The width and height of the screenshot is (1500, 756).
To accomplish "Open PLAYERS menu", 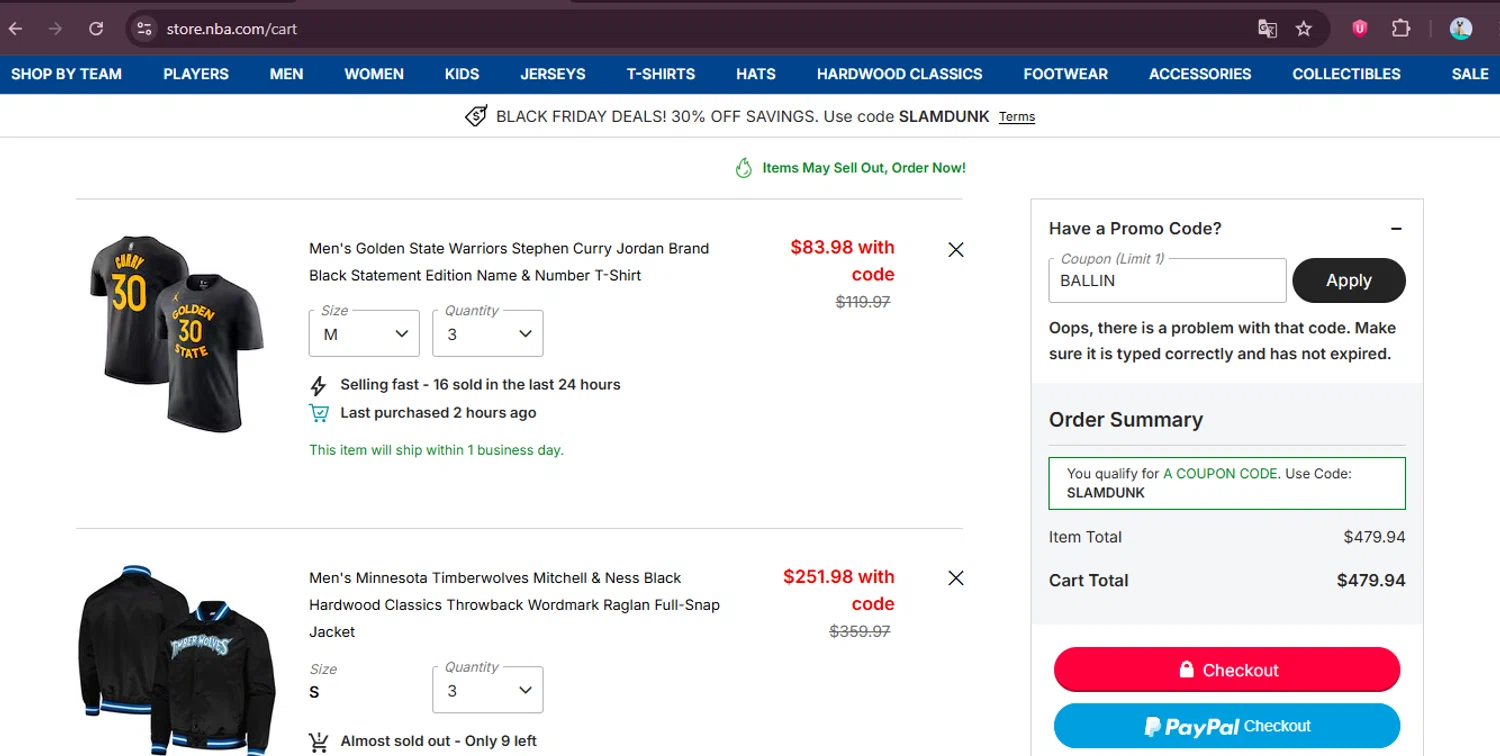I will (196, 74).
